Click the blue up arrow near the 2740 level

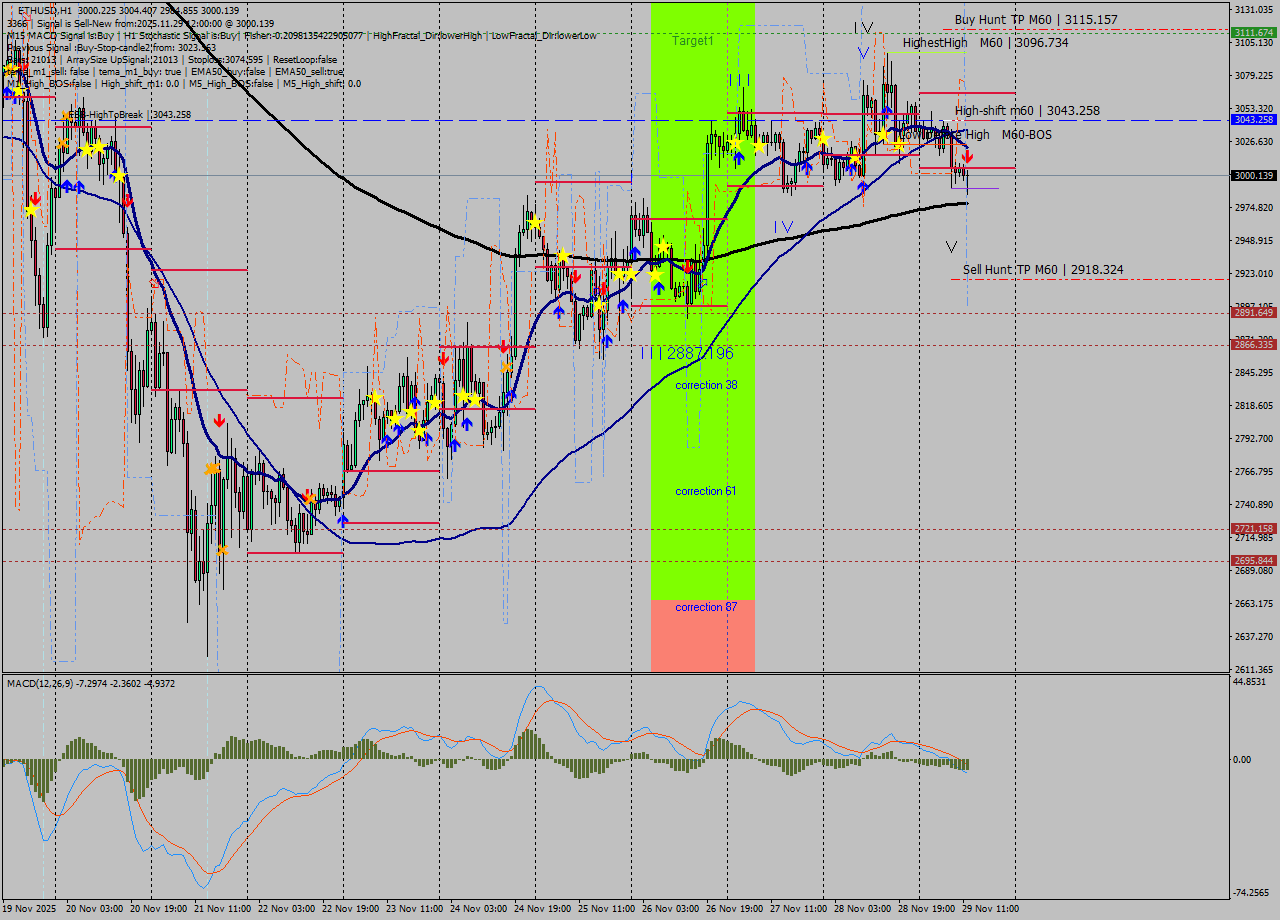(x=343, y=519)
